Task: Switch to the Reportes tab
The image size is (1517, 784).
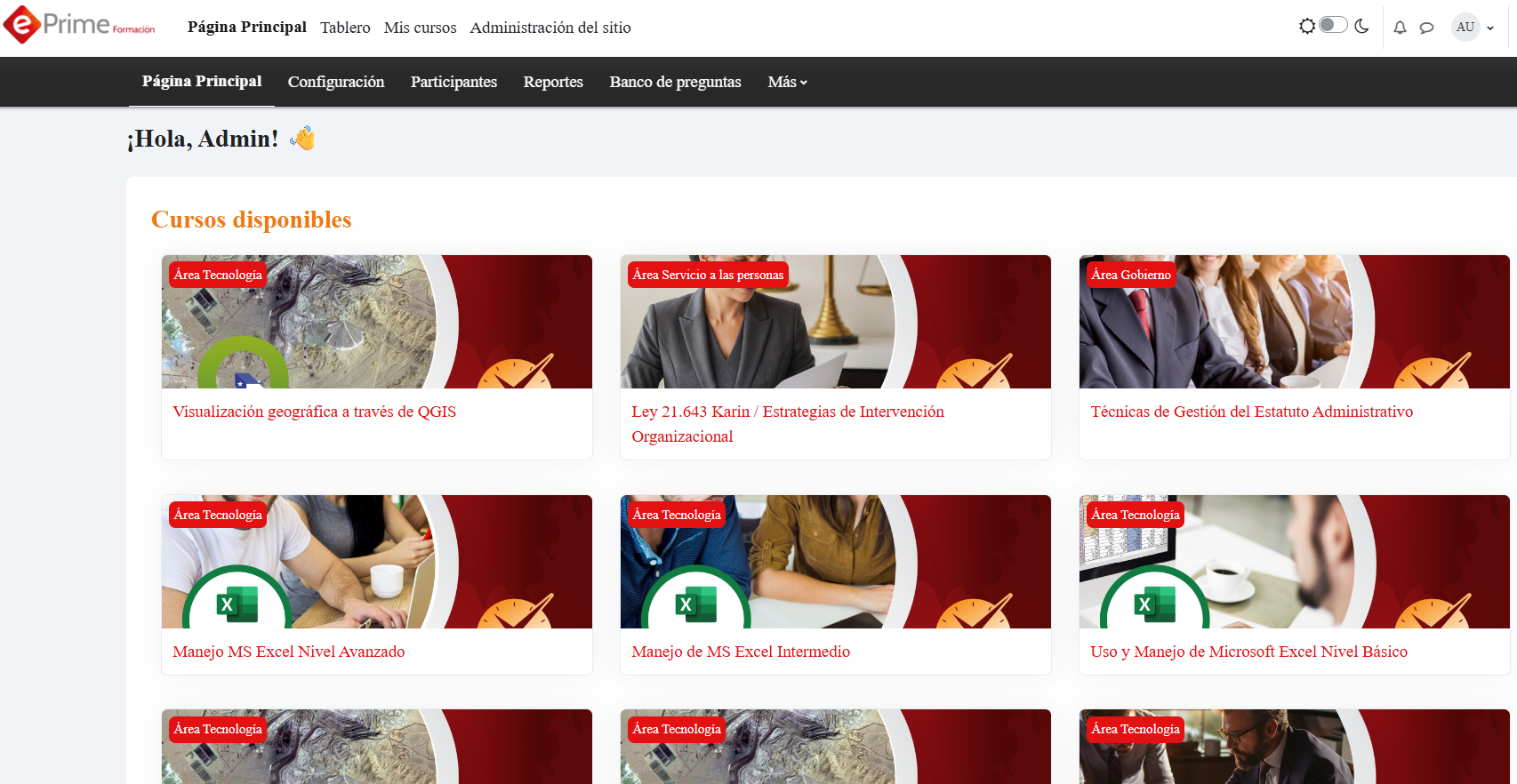Action: (553, 82)
